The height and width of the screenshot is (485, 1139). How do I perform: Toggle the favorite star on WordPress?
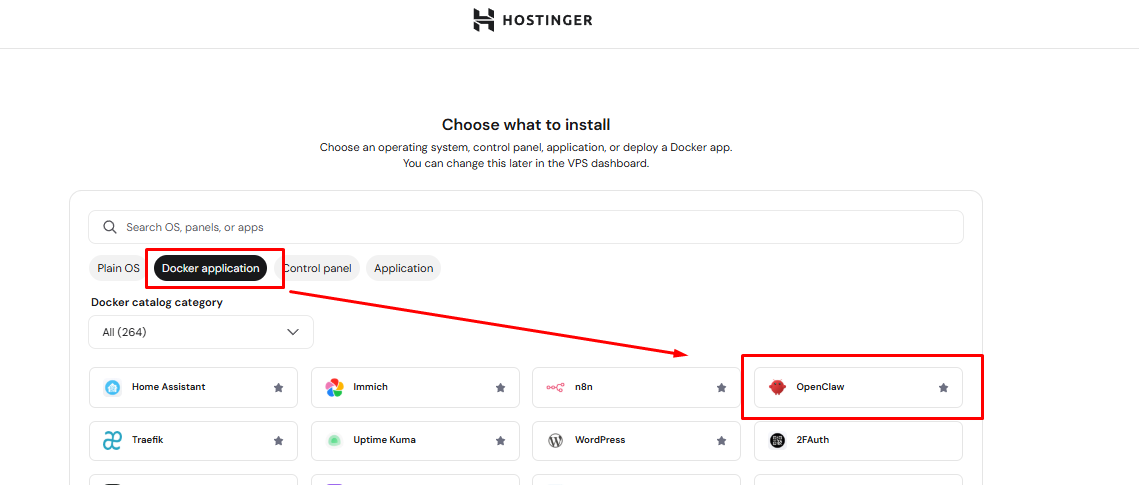tap(721, 441)
